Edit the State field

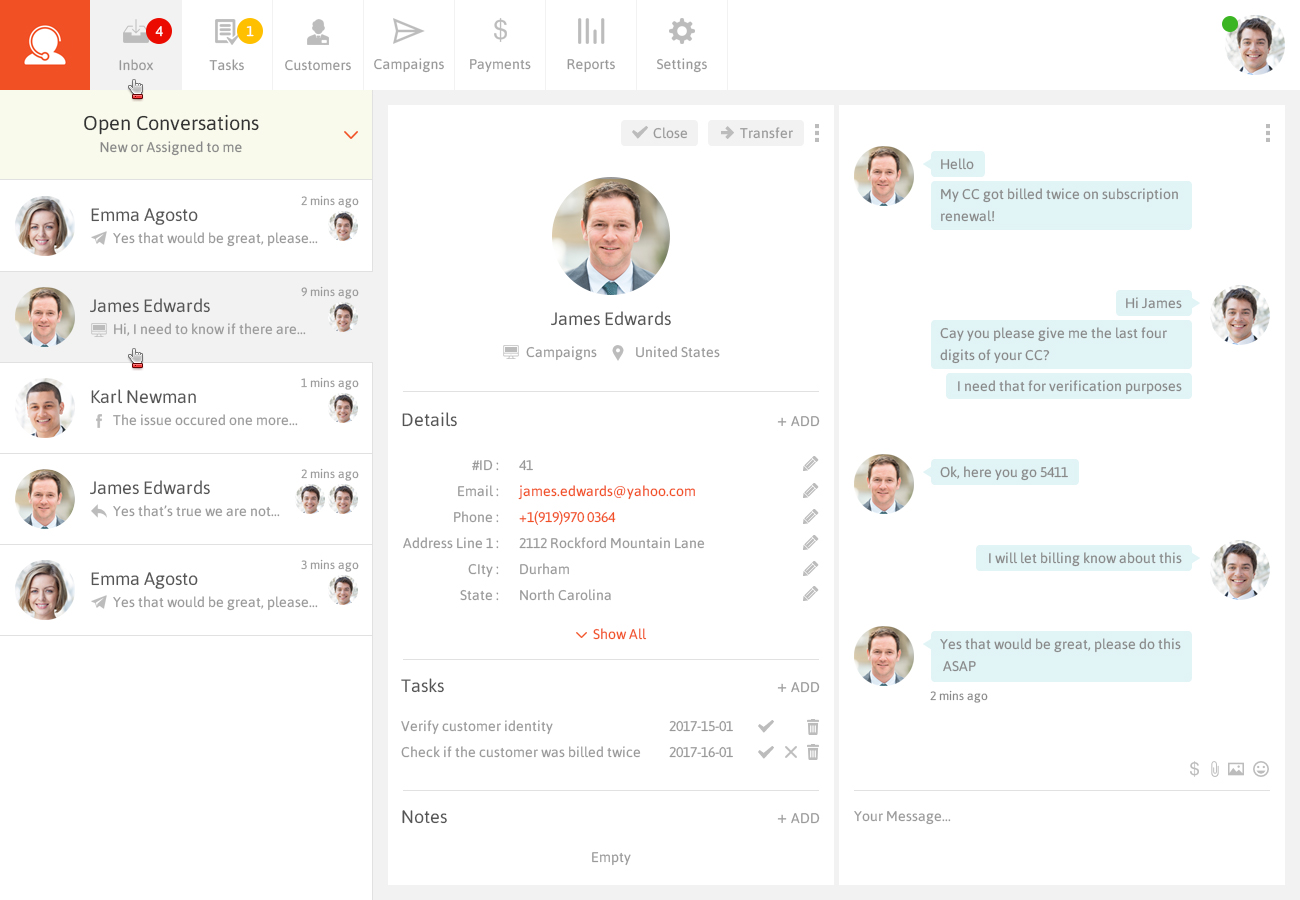810,594
